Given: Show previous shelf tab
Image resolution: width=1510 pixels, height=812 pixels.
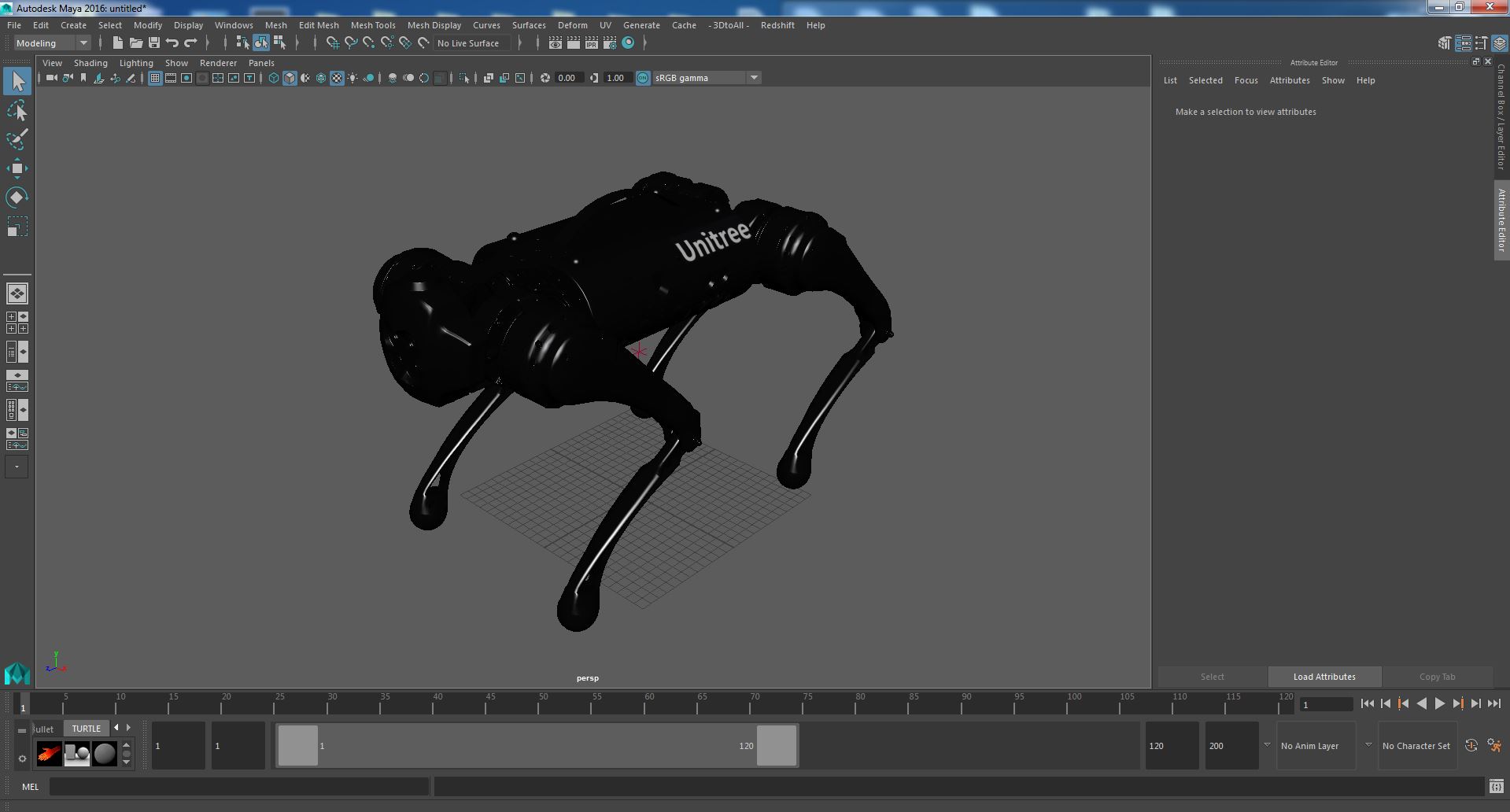Looking at the screenshot, I should point(116,728).
